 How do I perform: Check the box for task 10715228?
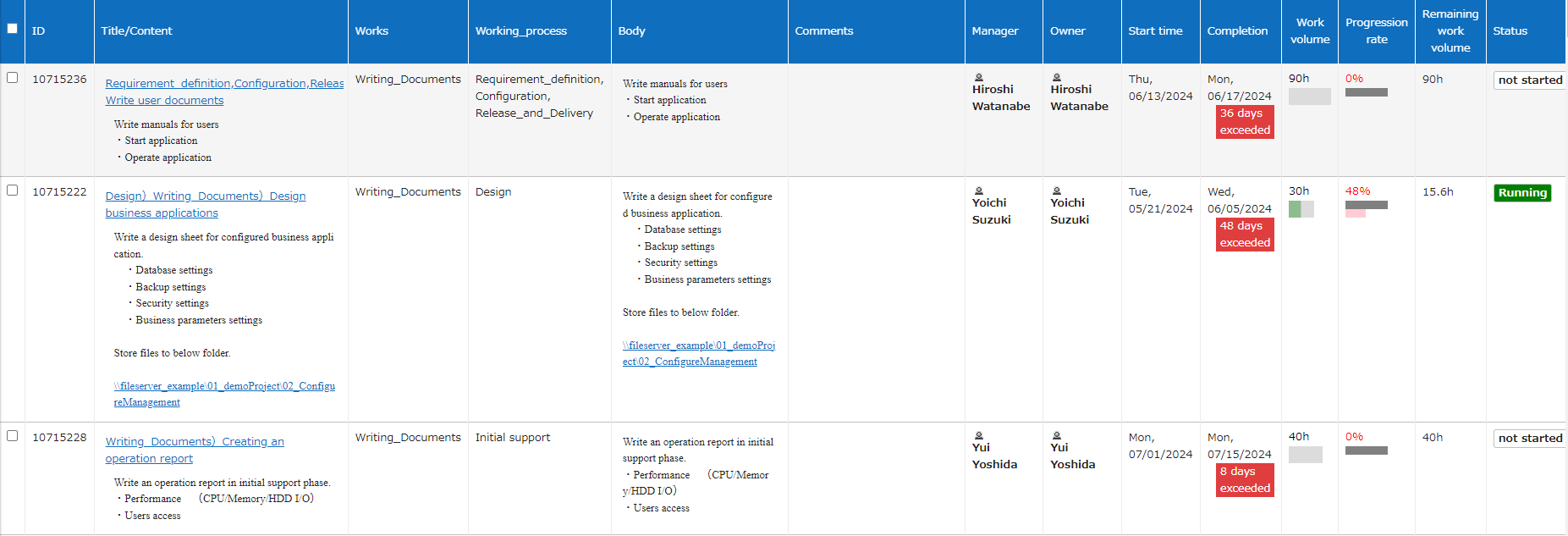point(12,435)
